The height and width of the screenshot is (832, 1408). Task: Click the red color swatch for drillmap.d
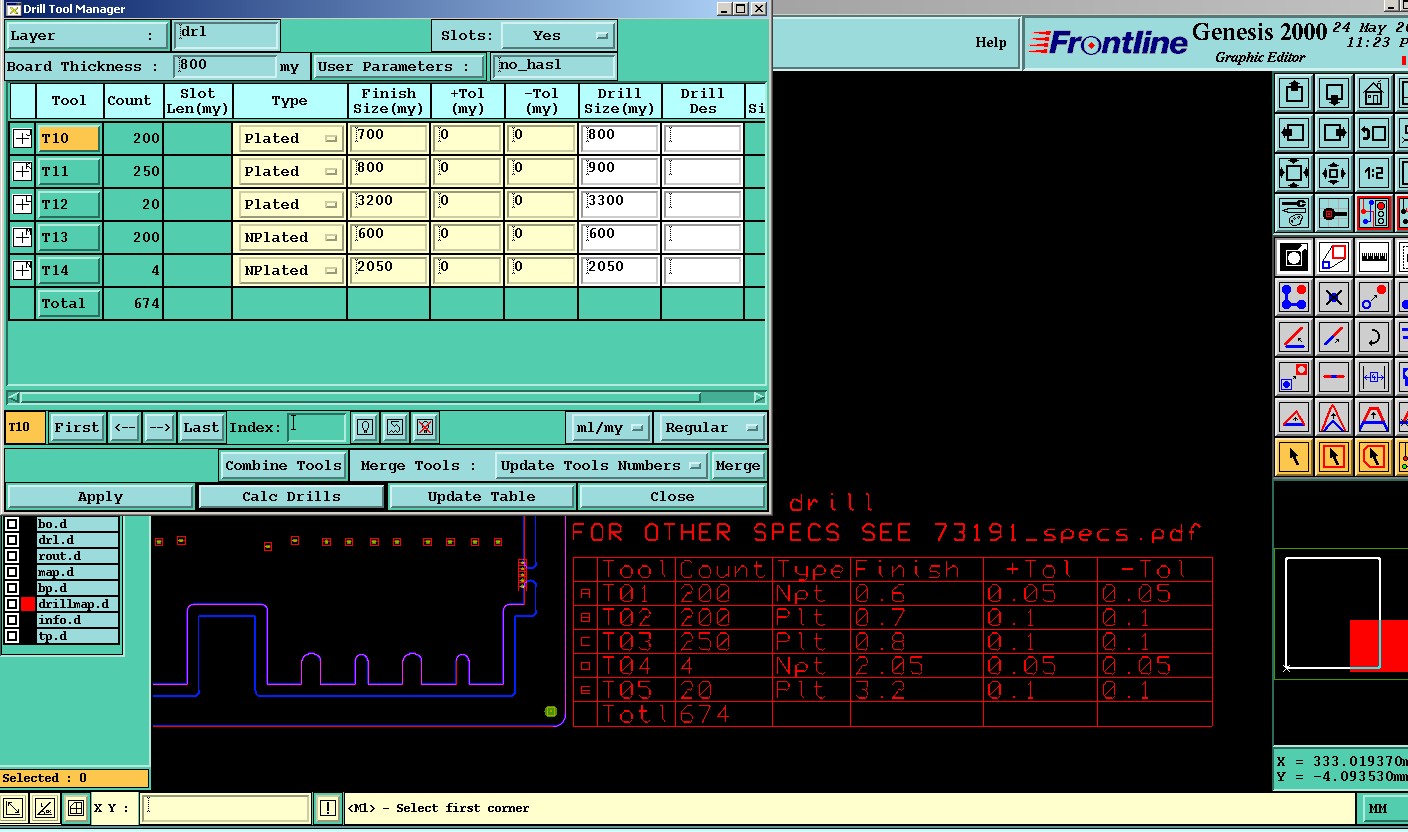click(x=28, y=604)
